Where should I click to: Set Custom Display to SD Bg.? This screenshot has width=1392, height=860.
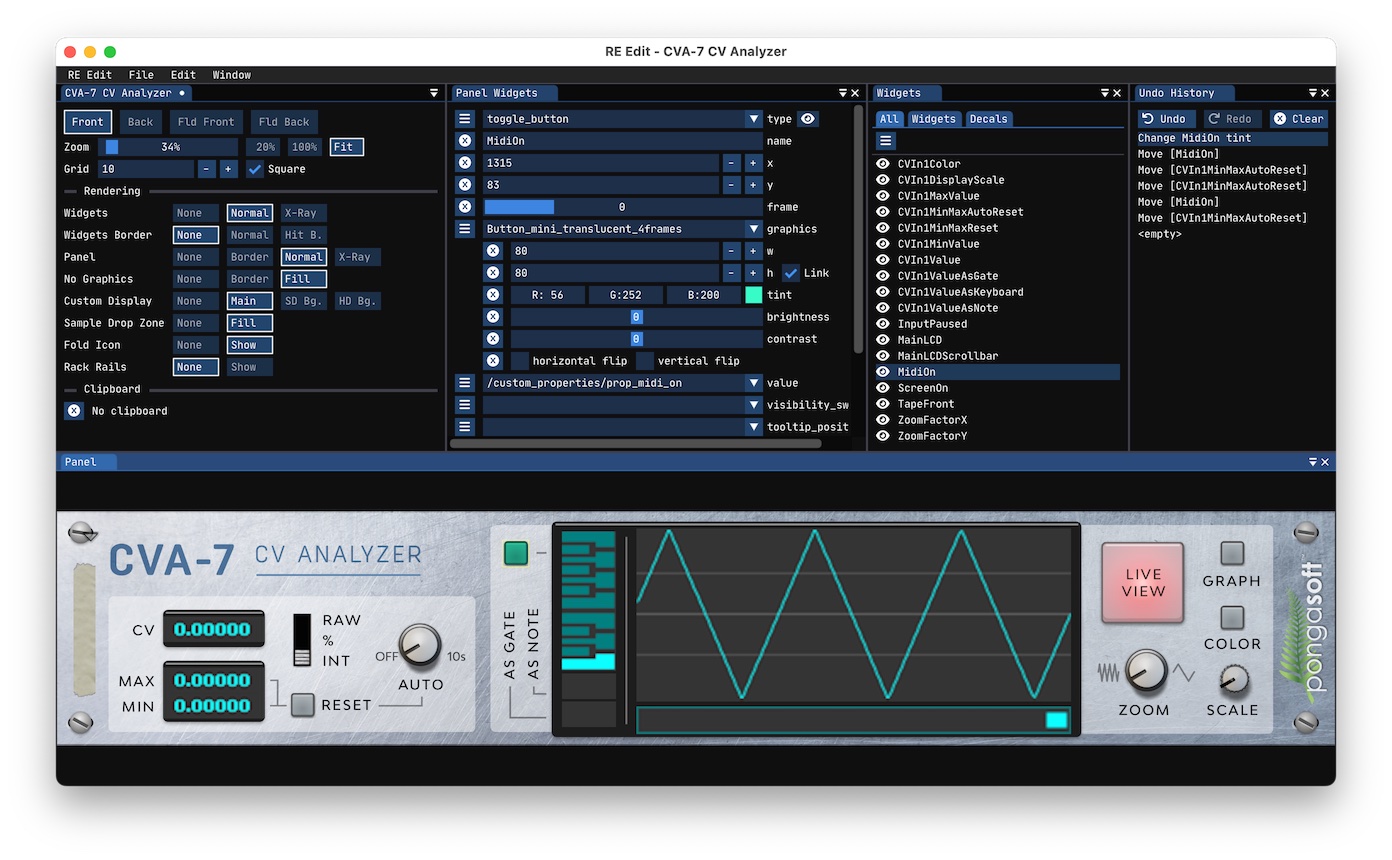click(303, 301)
